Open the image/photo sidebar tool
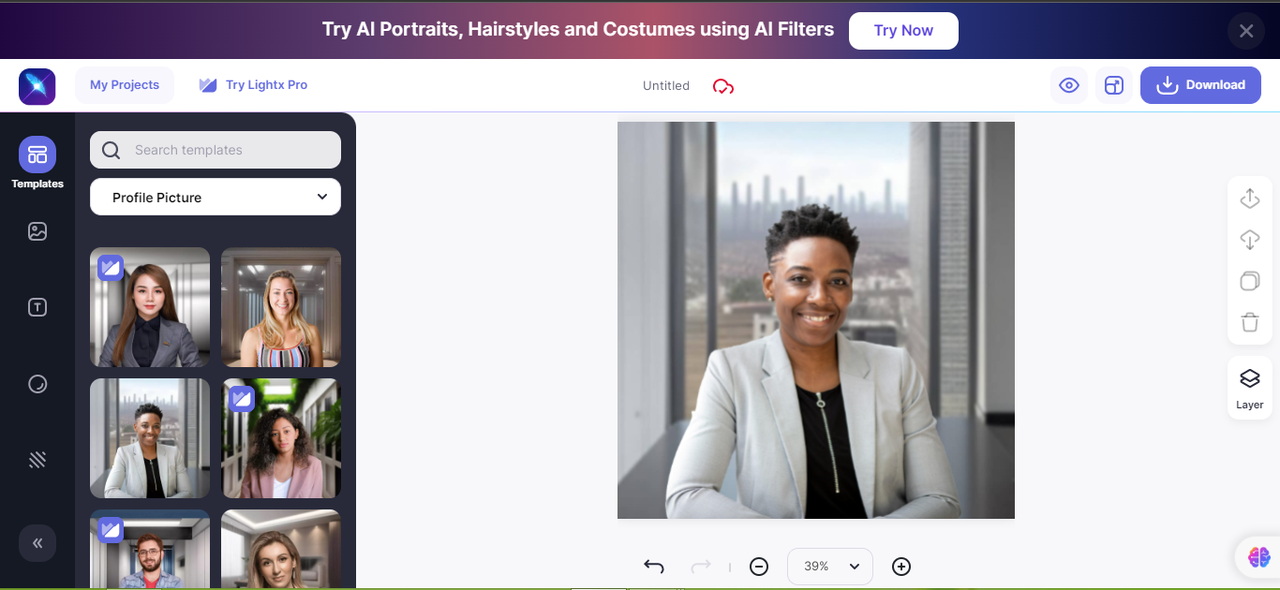1280x590 pixels. [37, 232]
